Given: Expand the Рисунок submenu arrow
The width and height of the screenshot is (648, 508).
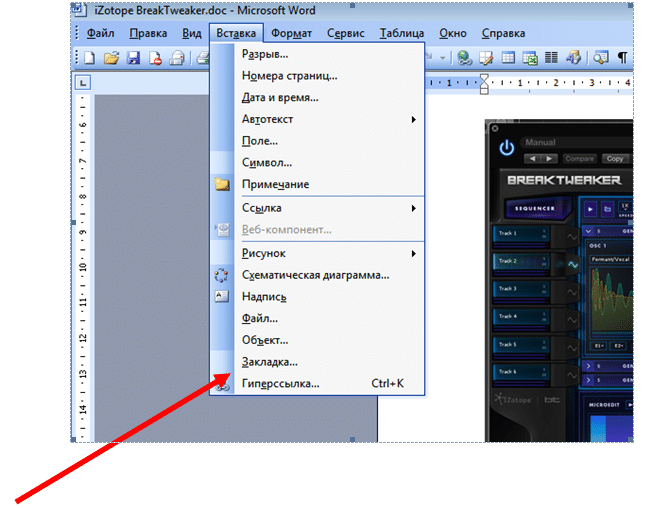Looking at the screenshot, I should 413,253.
